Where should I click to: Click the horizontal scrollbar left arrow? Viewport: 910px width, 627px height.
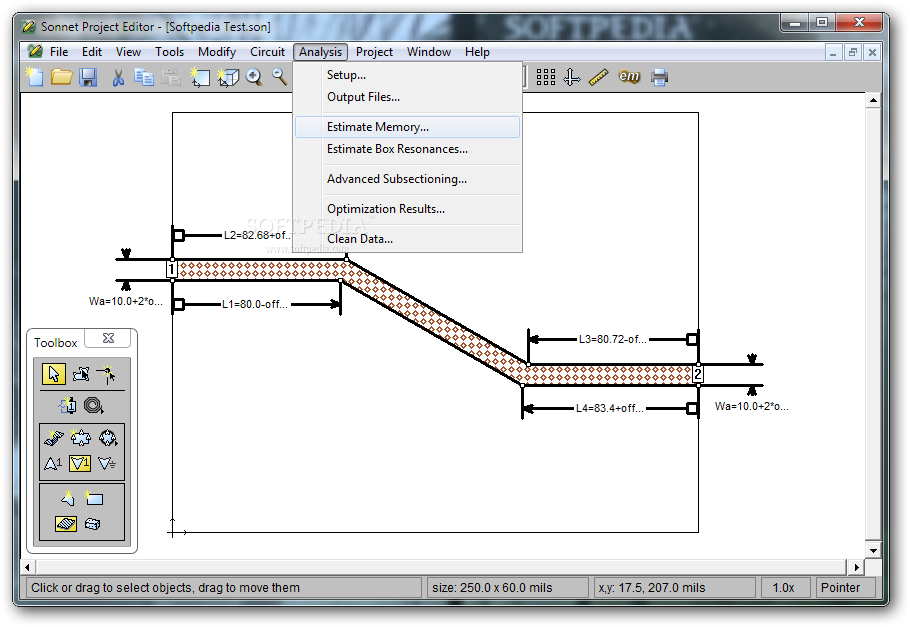pos(28,567)
